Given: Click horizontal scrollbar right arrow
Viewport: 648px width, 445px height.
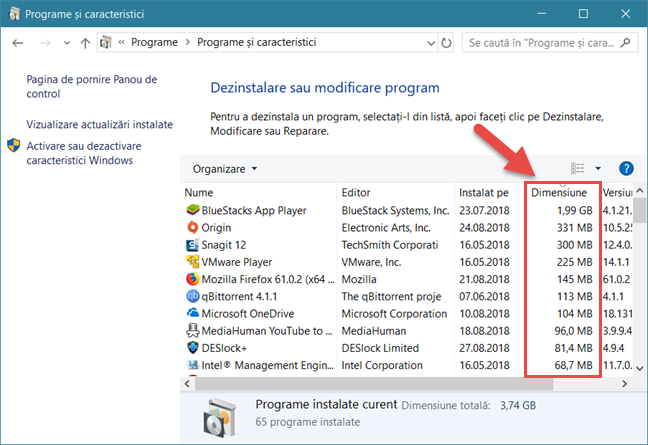Looking at the screenshot, I should (x=624, y=384).
